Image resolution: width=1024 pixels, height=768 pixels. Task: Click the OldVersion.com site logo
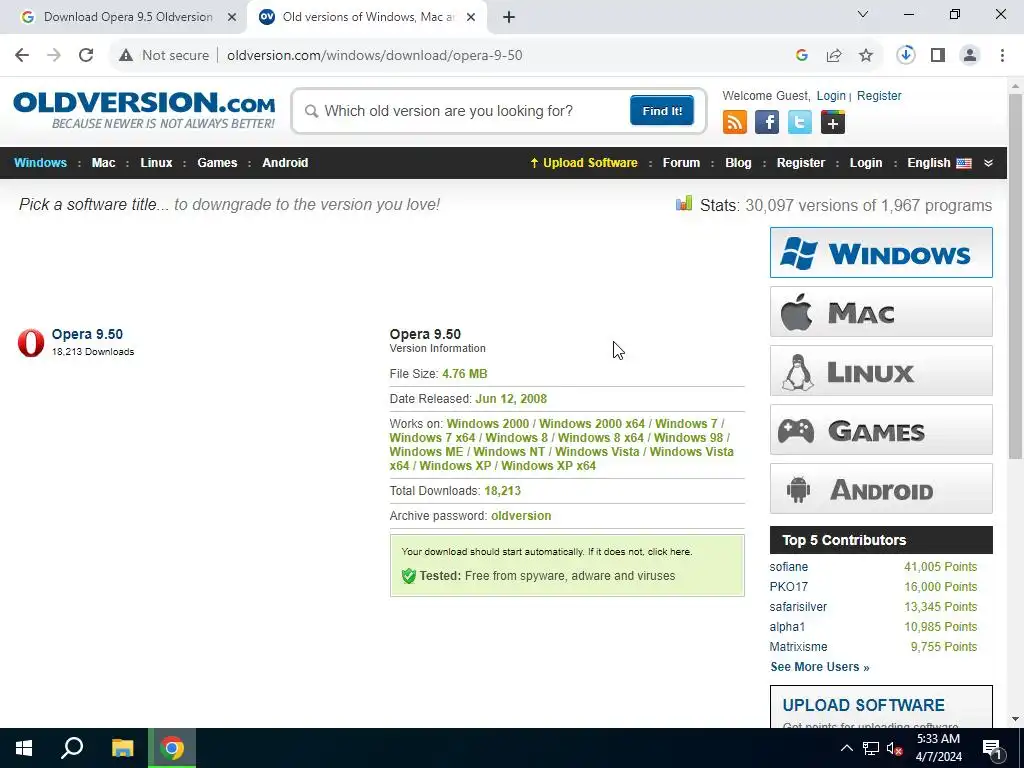[x=144, y=110]
